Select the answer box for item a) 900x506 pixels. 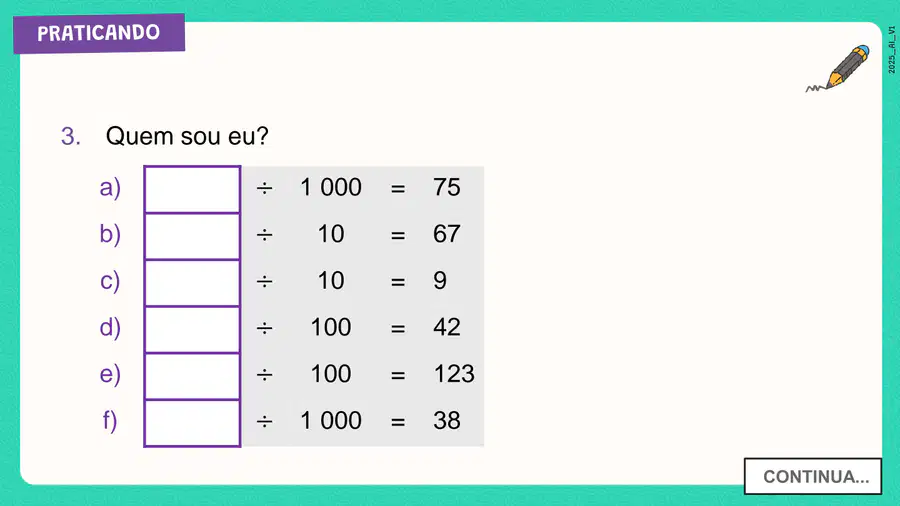192,189
